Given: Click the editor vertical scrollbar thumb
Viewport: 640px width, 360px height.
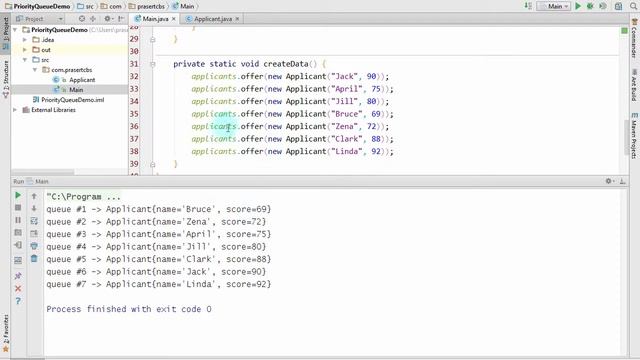Looking at the screenshot, I should click(627, 137).
